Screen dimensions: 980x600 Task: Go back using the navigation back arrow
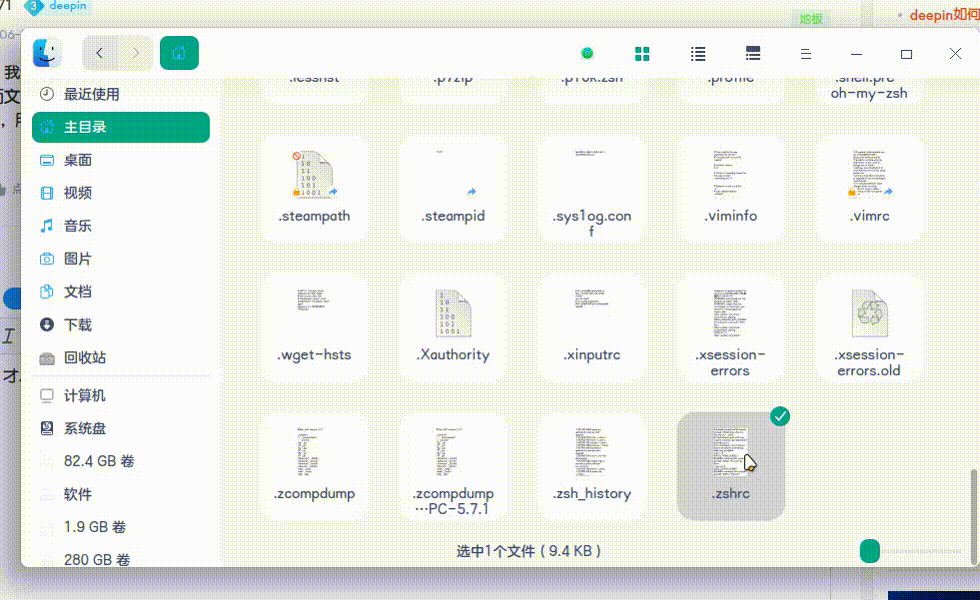(x=97, y=53)
